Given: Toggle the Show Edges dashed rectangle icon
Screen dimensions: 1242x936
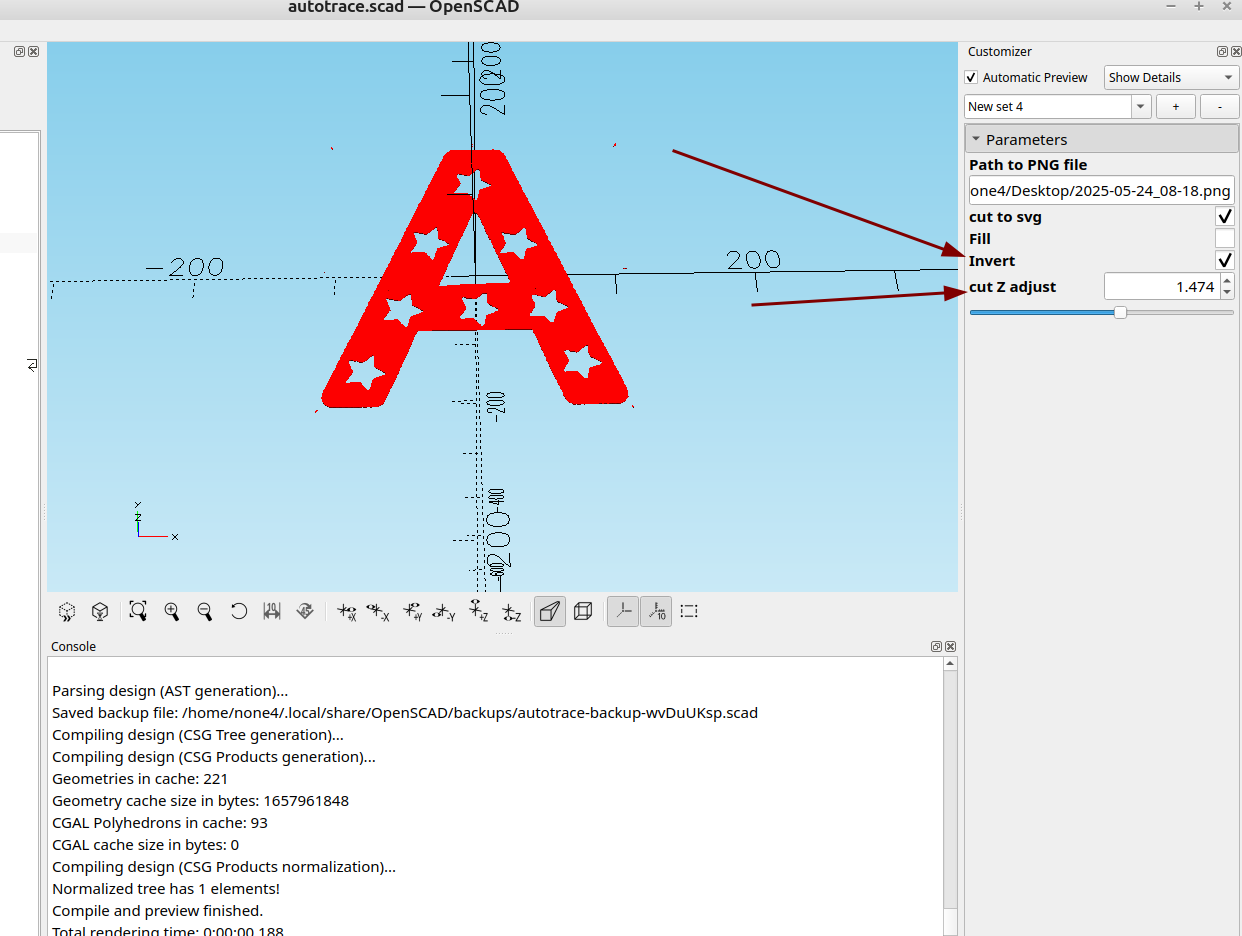Looking at the screenshot, I should (x=689, y=611).
